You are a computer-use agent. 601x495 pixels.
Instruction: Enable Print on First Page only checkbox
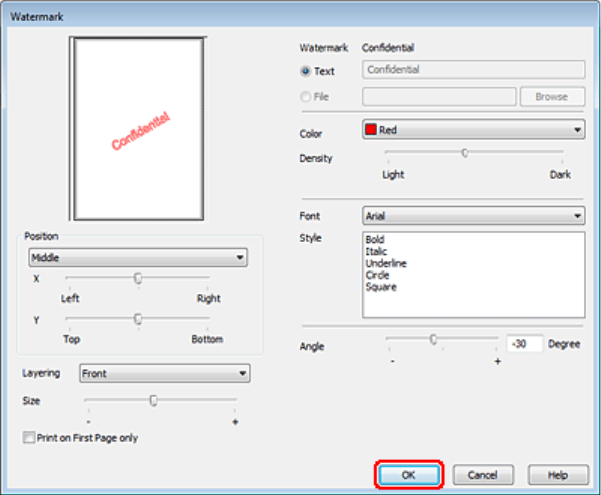(x=29, y=437)
